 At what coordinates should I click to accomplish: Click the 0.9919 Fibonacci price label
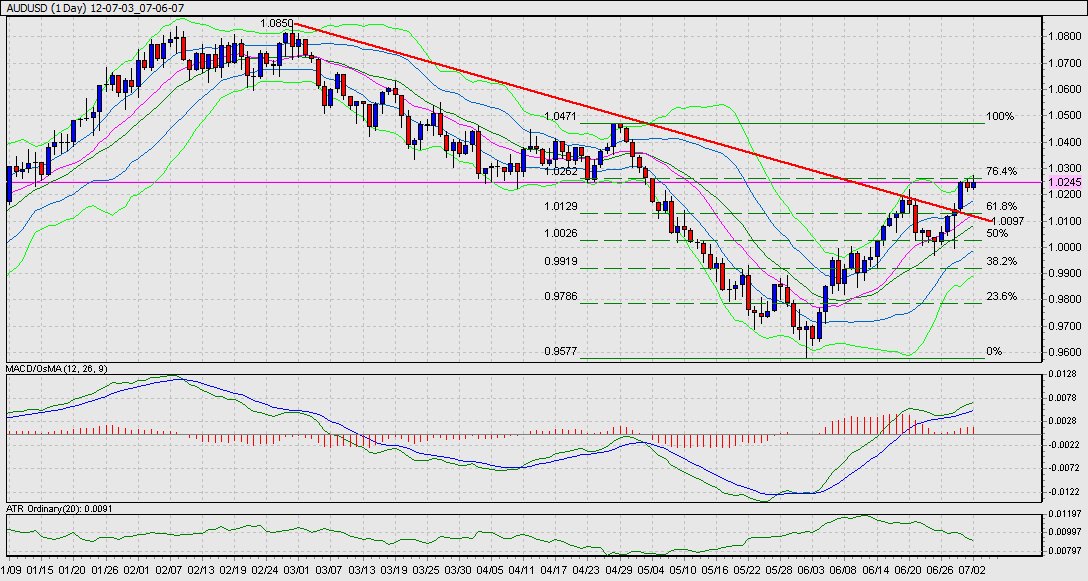[x=561, y=261]
